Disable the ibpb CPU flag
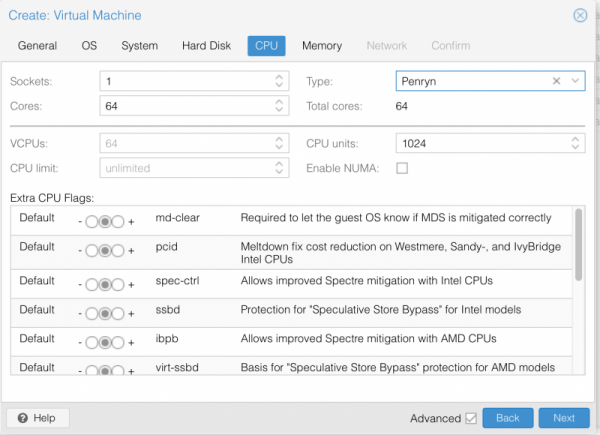Viewport: 600px width, 435px height. (91, 342)
